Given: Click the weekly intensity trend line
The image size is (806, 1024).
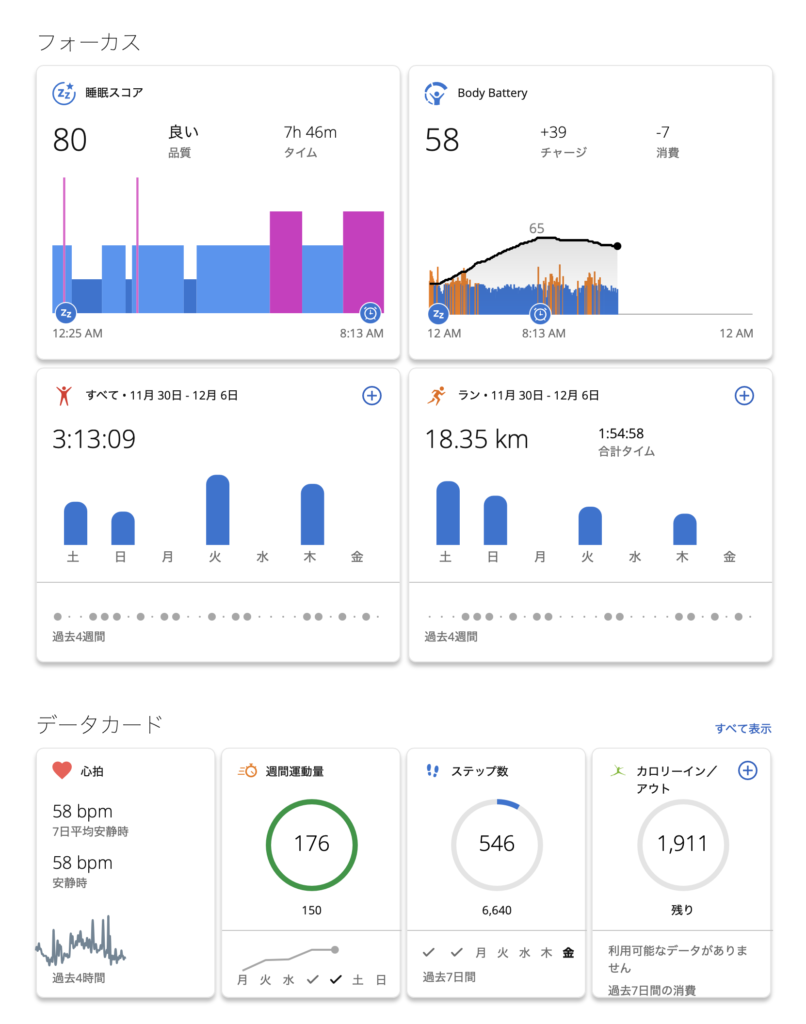Looking at the screenshot, I should [289, 958].
